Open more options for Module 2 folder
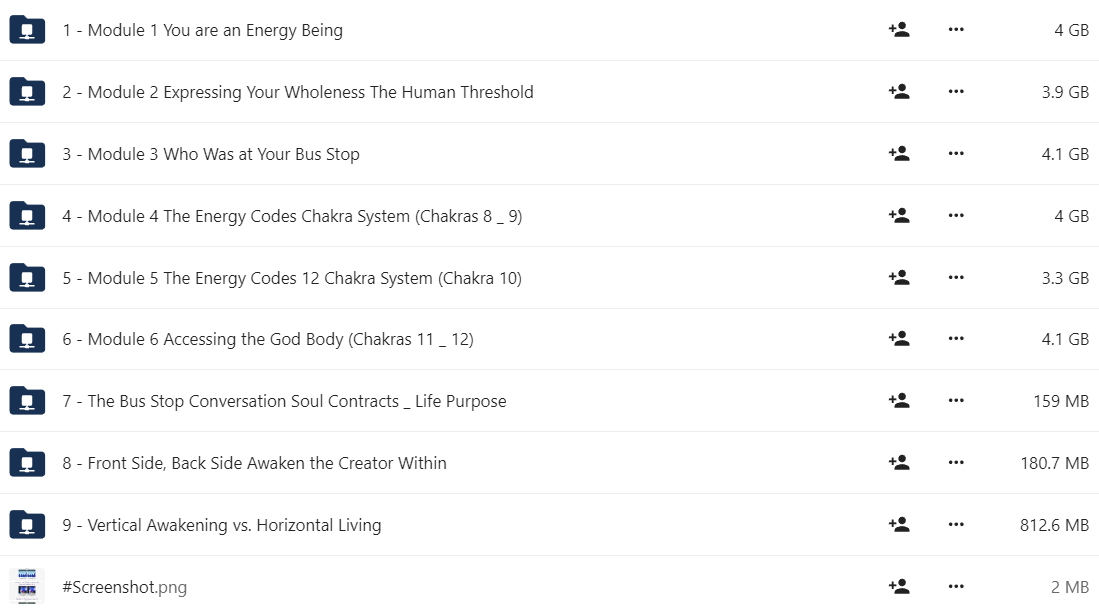The image size is (1099, 613). [956, 91]
